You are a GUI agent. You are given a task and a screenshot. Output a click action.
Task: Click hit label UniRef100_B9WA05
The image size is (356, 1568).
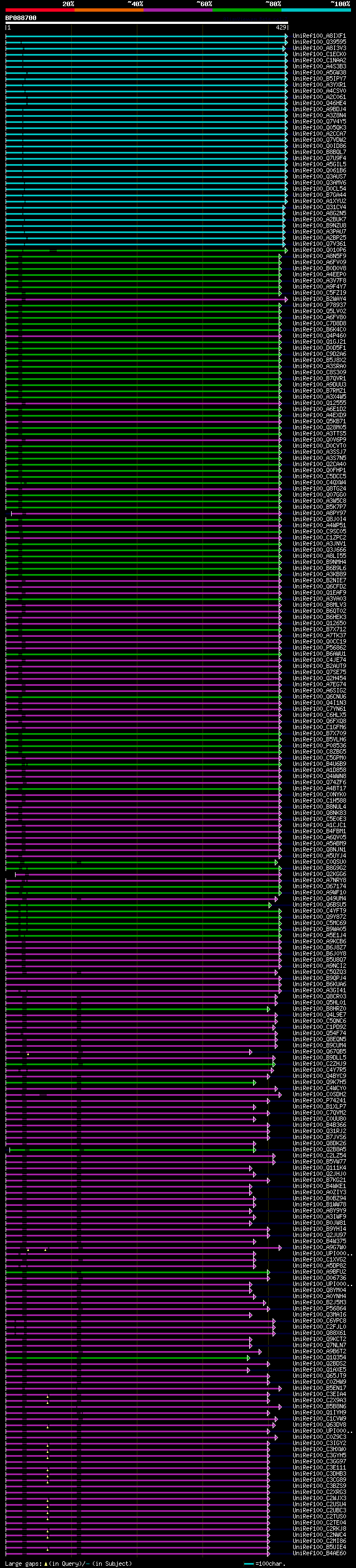coord(319,929)
